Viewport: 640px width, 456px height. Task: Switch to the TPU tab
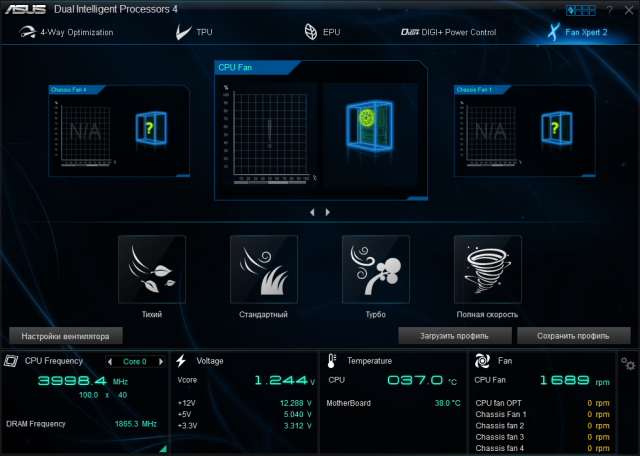tap(194, 32)
